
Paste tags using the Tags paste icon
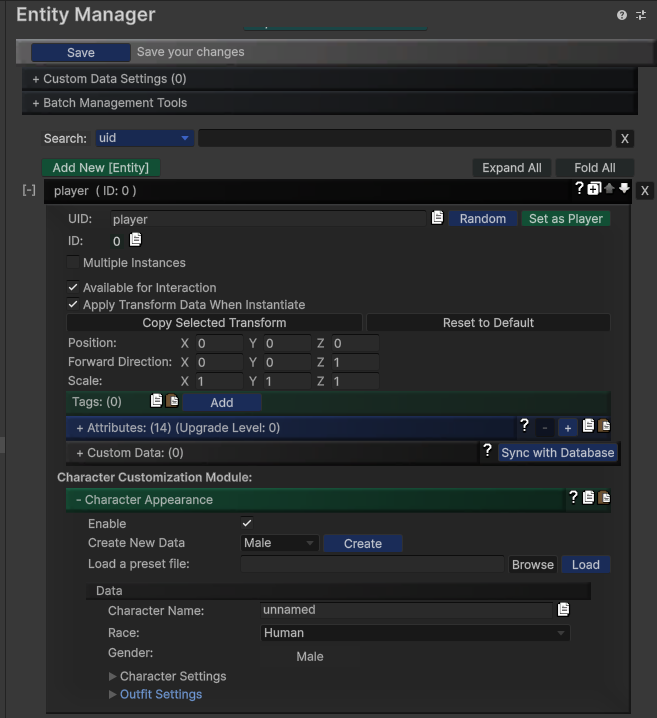[172, 401]
